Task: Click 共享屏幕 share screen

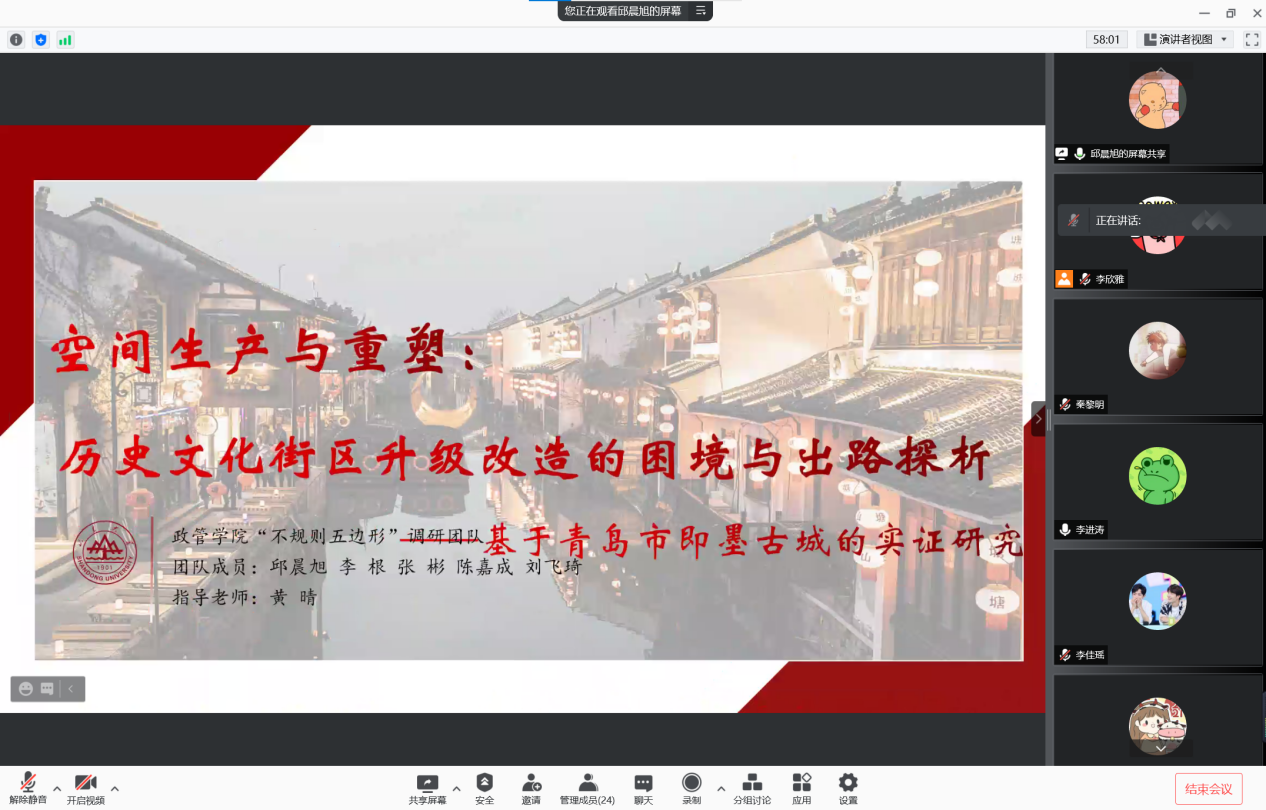Action: (427, 787)
